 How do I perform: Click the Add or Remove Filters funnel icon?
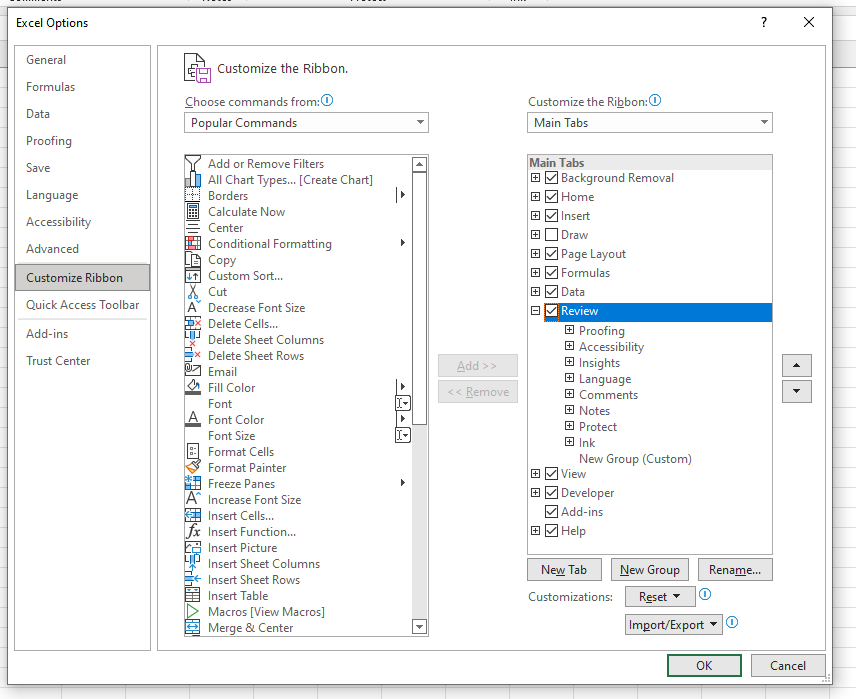[193, 163]
